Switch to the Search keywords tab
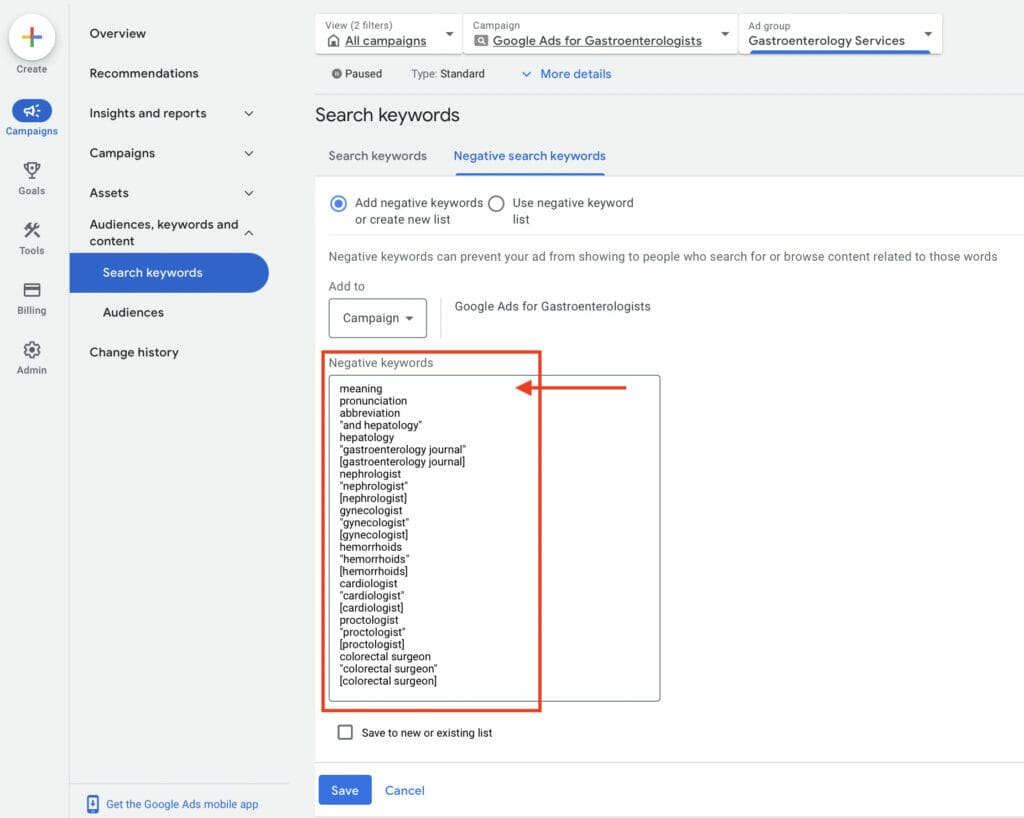Viewport: 1024px width, 818px height. (x=377, y=156)
